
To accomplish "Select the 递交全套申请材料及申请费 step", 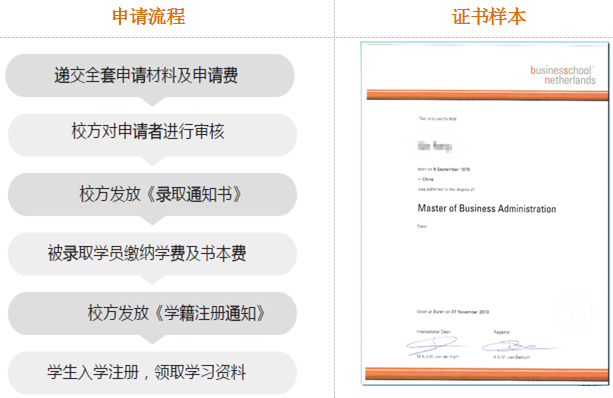I will point(150,75).
